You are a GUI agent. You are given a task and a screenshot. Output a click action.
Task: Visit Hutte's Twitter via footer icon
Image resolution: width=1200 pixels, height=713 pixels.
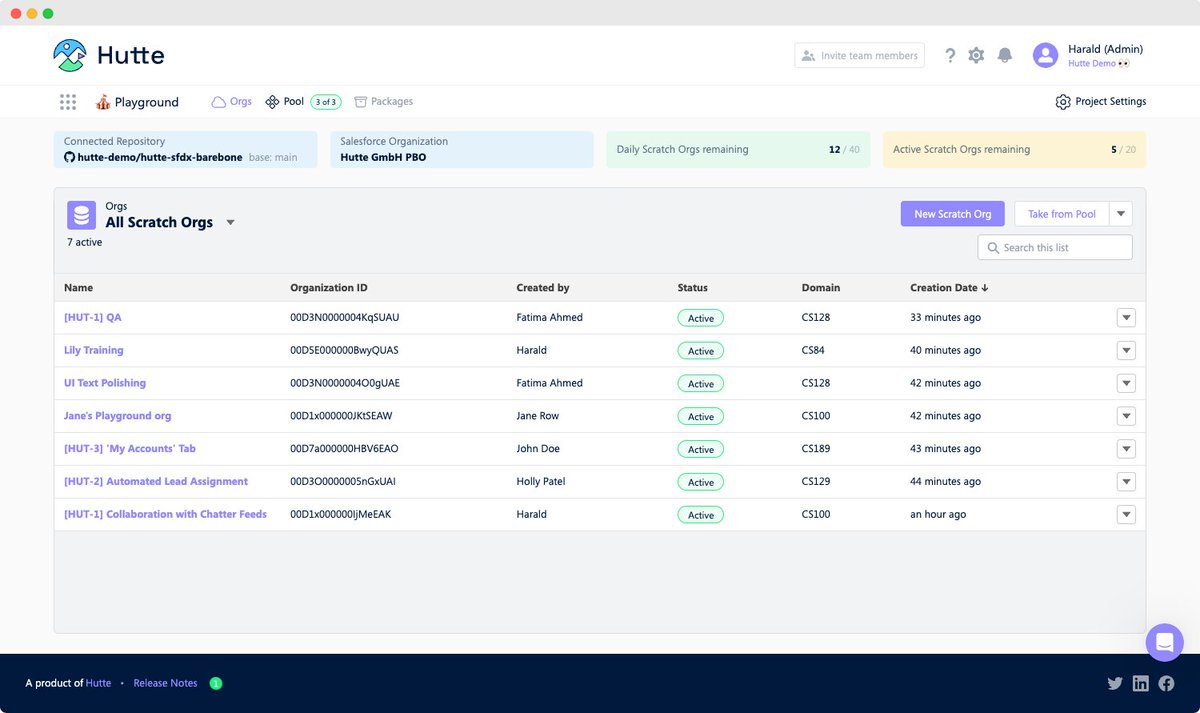(1115, 683)
